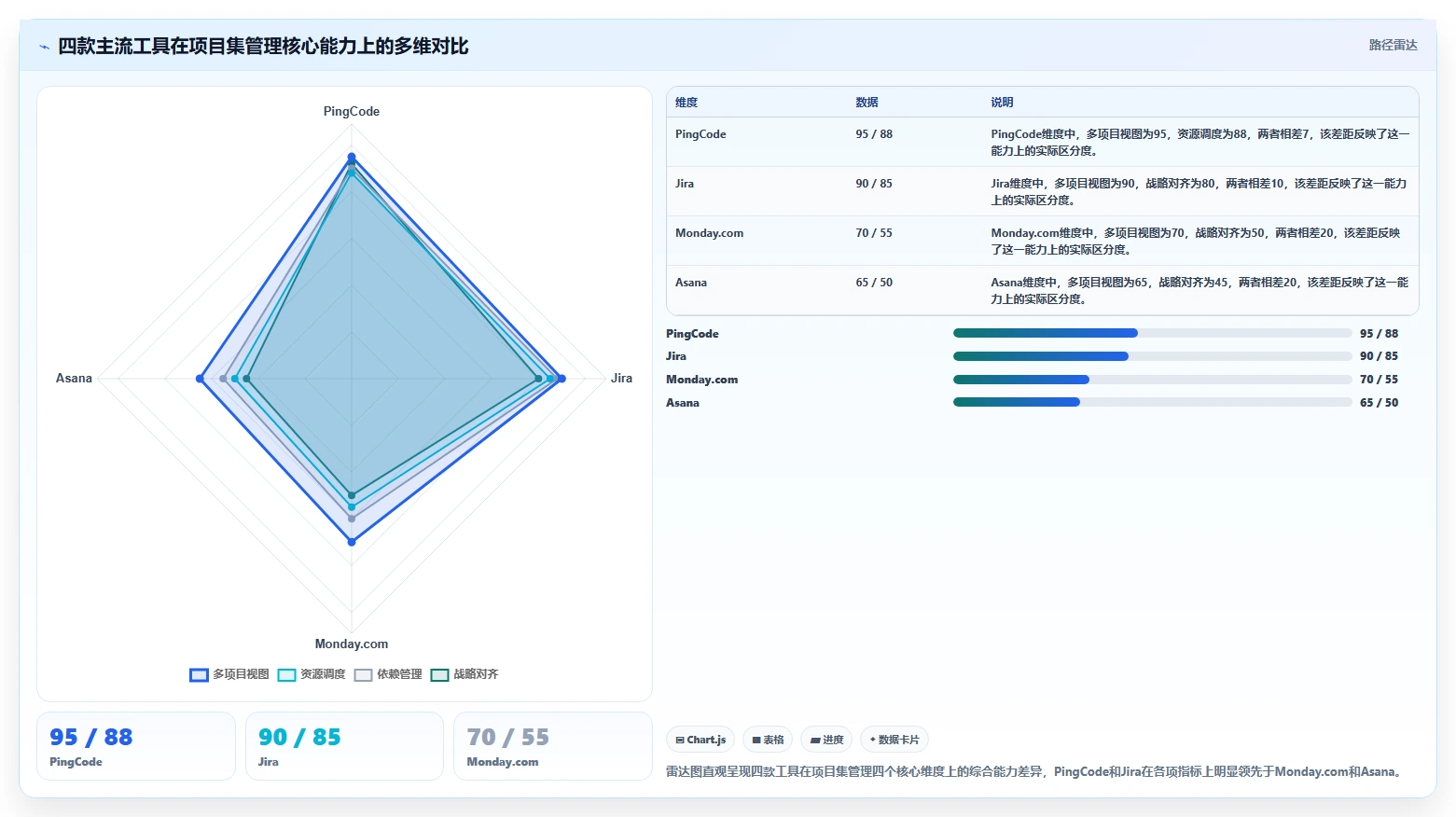Toggle the 战略对齐 legend series

click(465, 674)
